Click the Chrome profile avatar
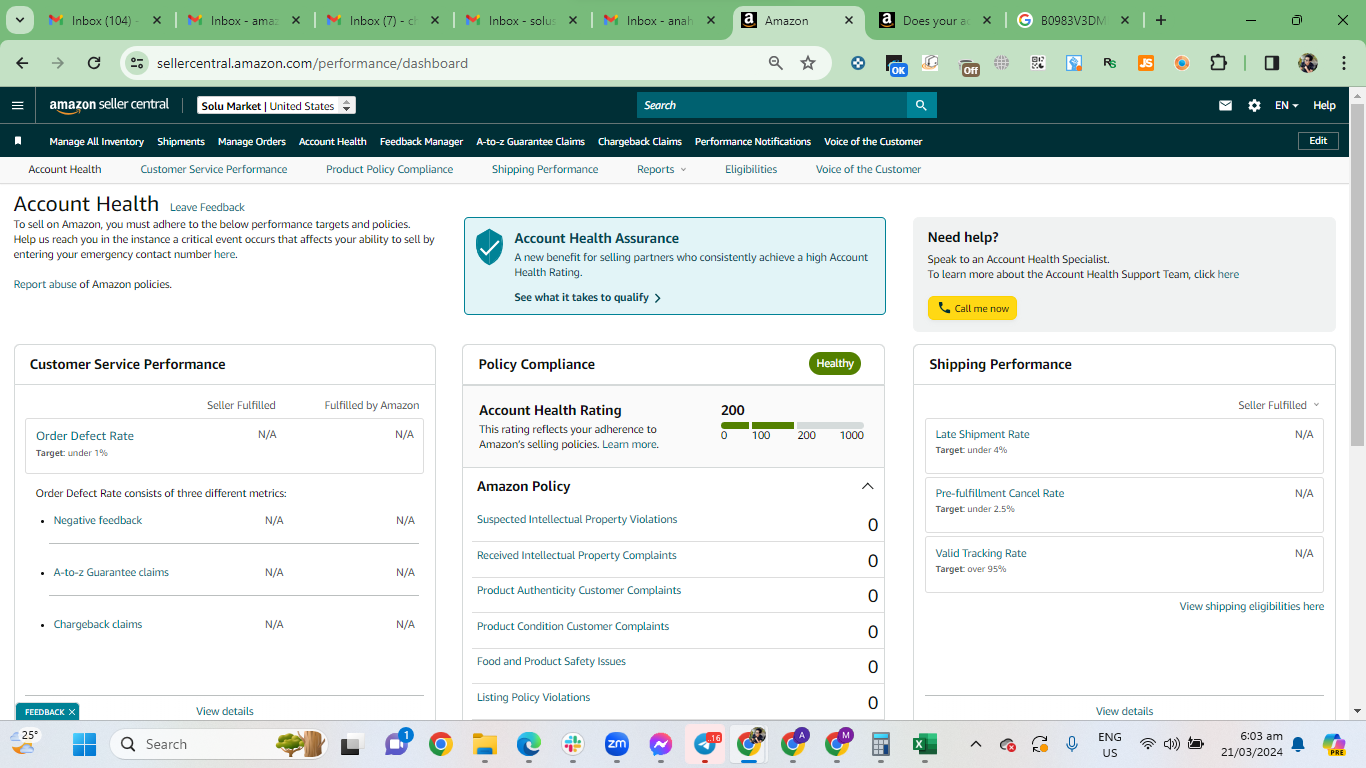 (x=1308, y=63)
